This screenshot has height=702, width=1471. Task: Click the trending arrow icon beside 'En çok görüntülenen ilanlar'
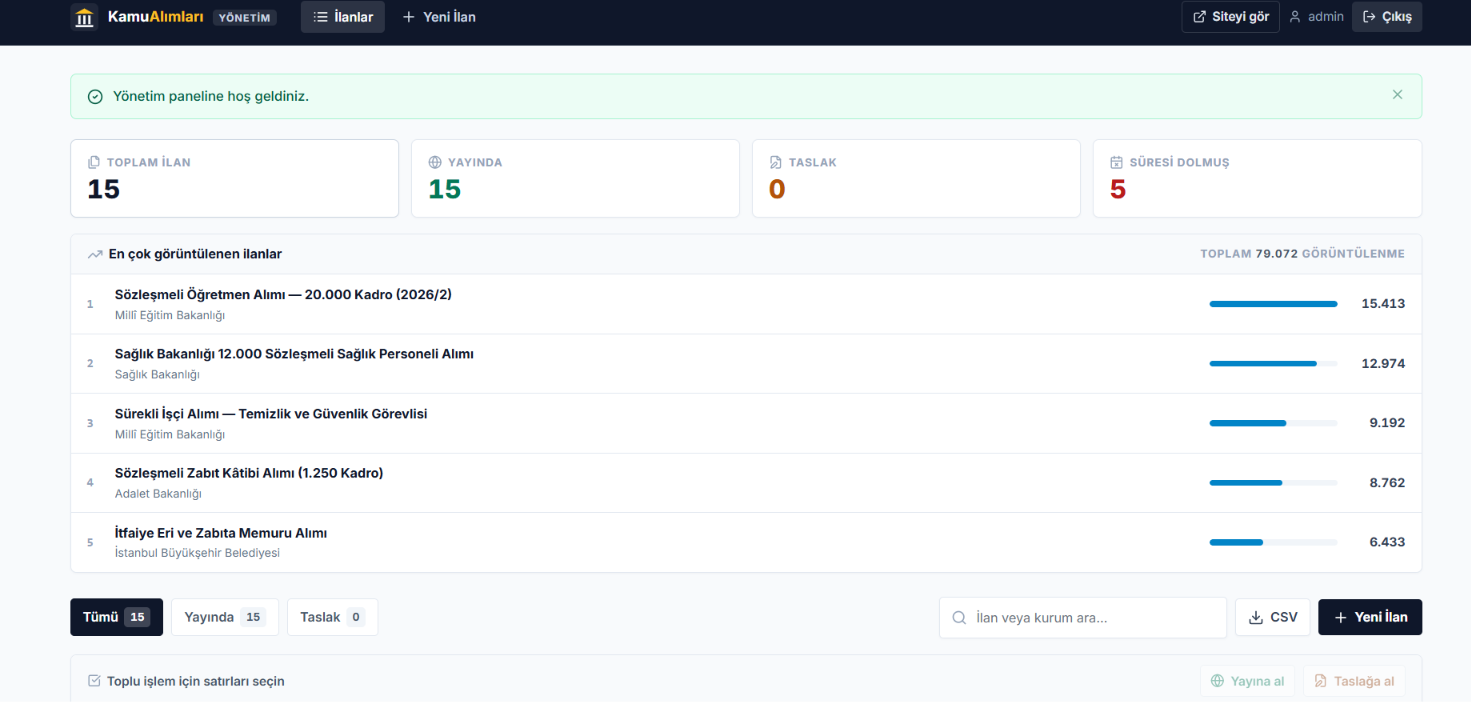(x=95, y=254)
